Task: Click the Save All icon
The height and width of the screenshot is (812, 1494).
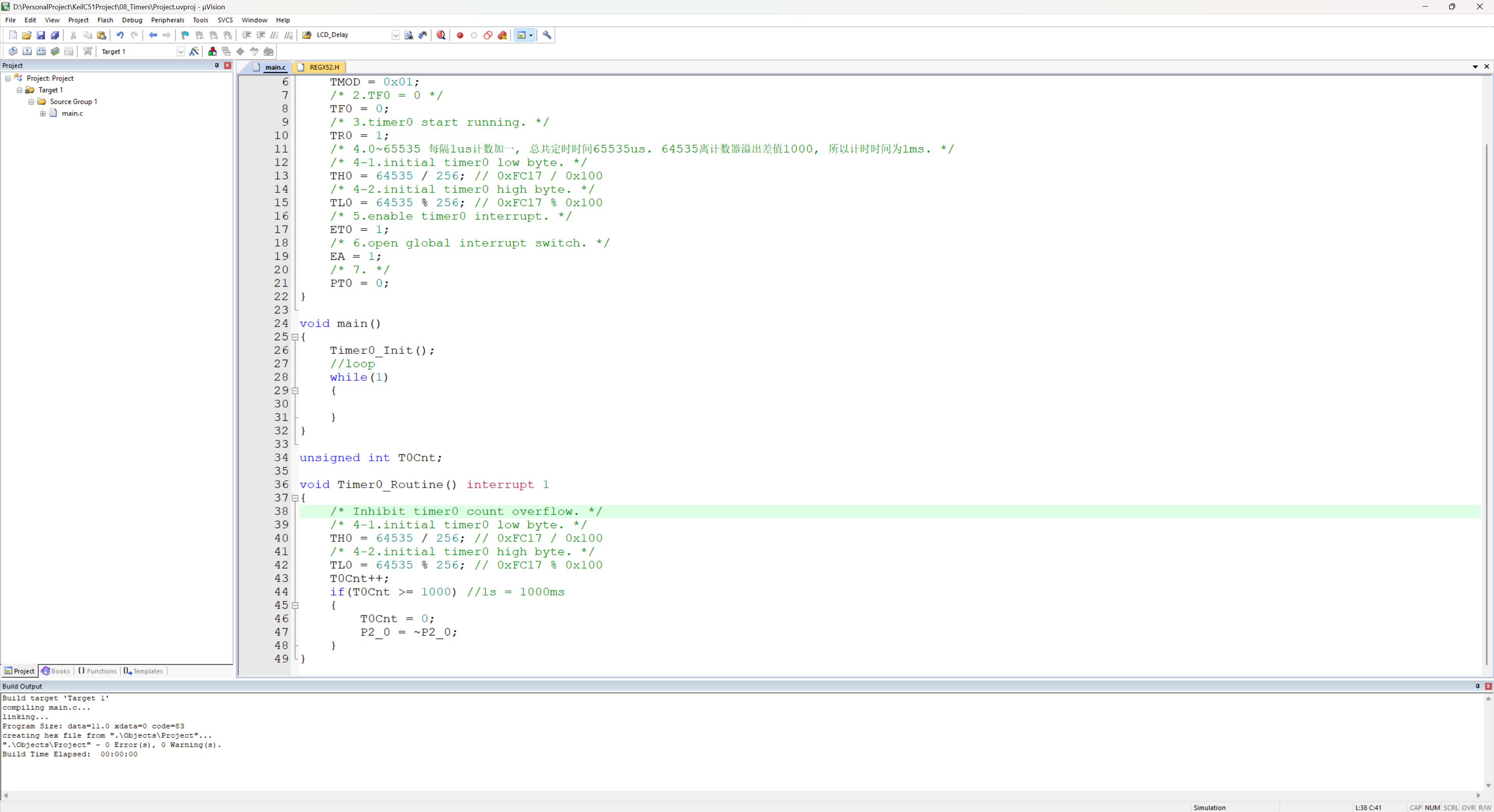Action: tap(54, 35)
